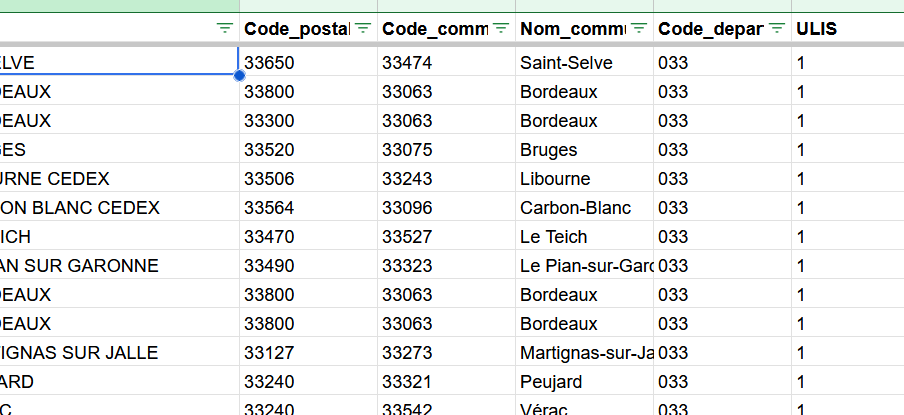Click the Le Teich cell
The image size is (904, 415).
[553, 237]
